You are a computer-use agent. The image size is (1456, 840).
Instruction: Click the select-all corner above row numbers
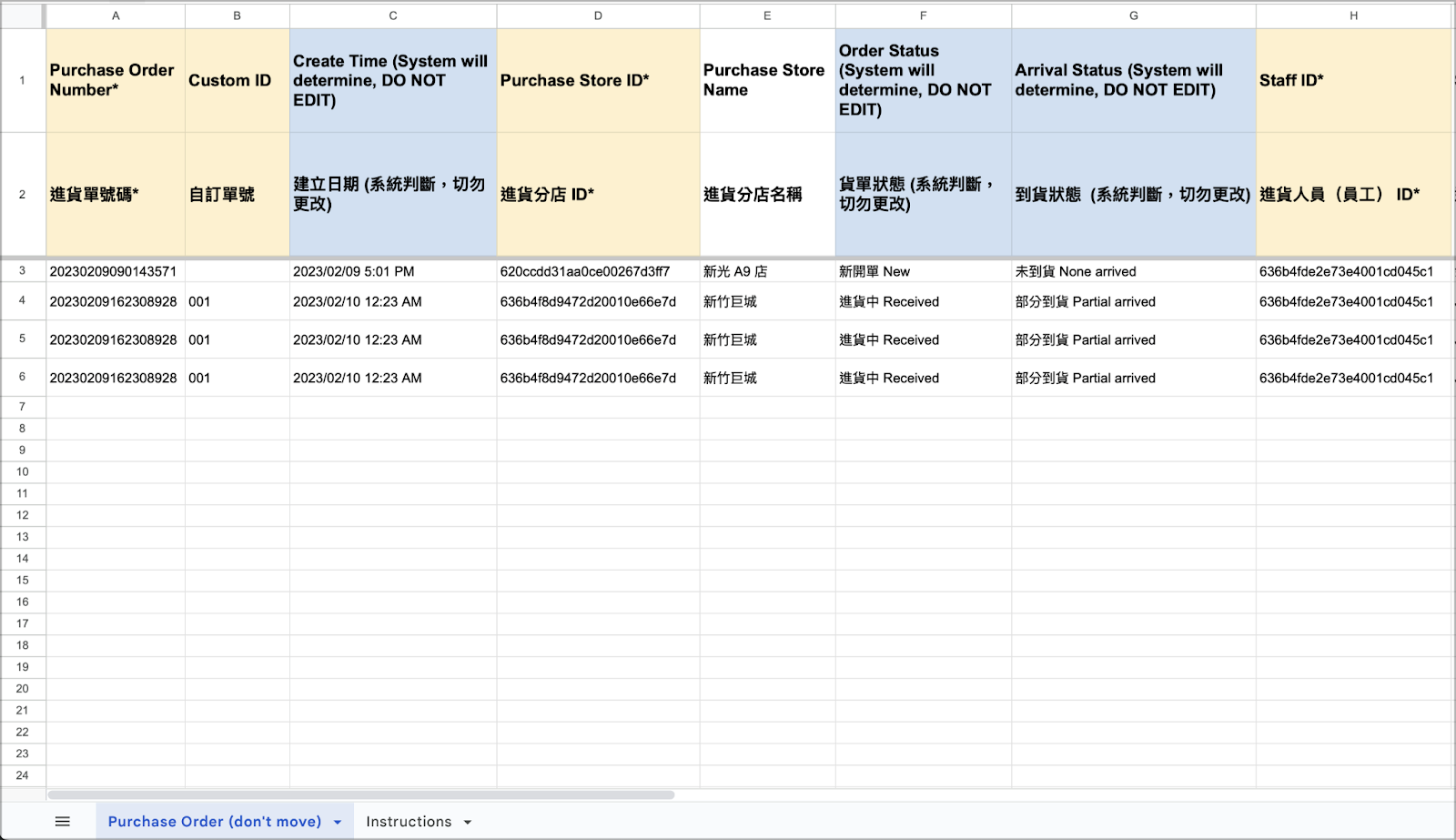[x=23, y=15]
